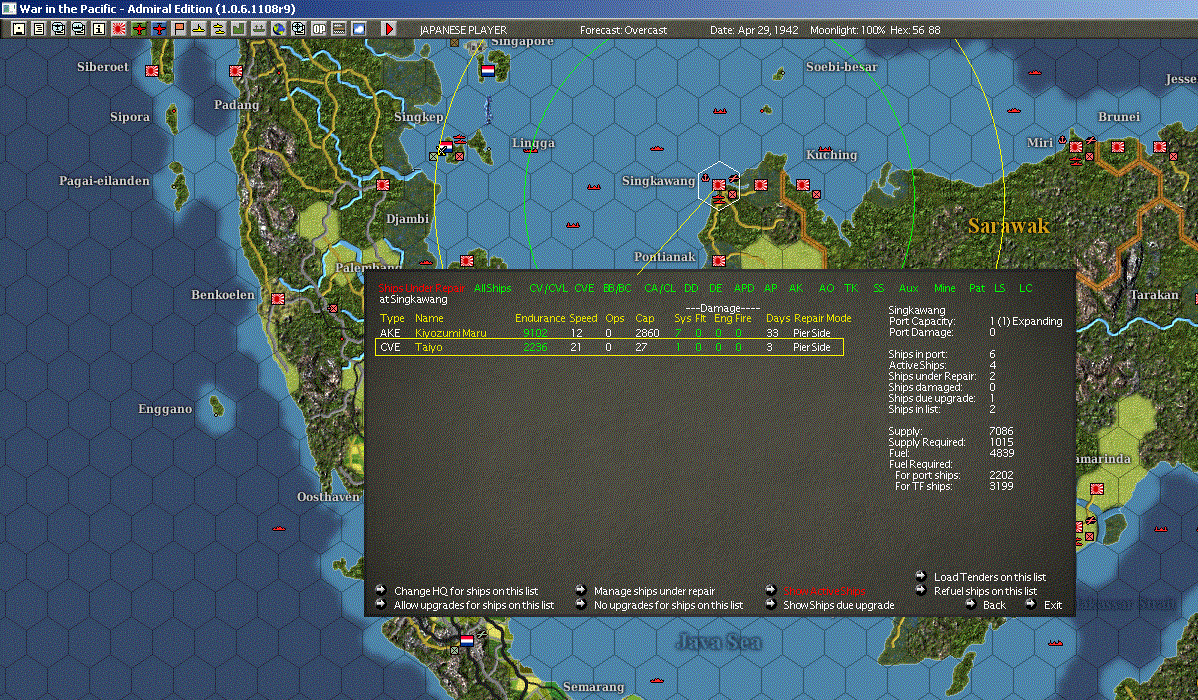The height and width of the screenshot is (700, 1198).
Task: Click the striped bar list toolbar icon
Action: click(338, 29)
